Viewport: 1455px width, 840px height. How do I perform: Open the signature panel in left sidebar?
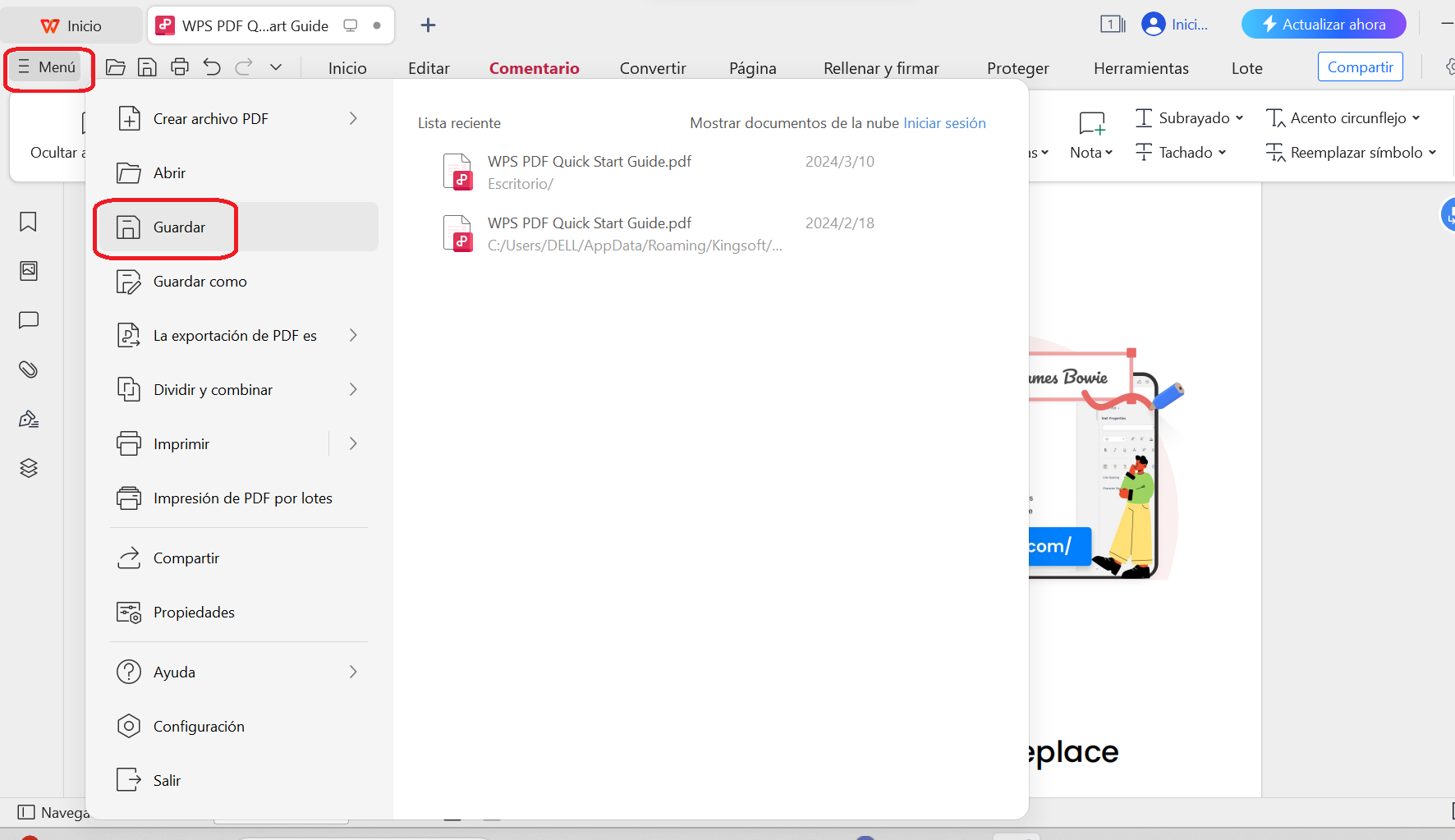coord(29,420)
